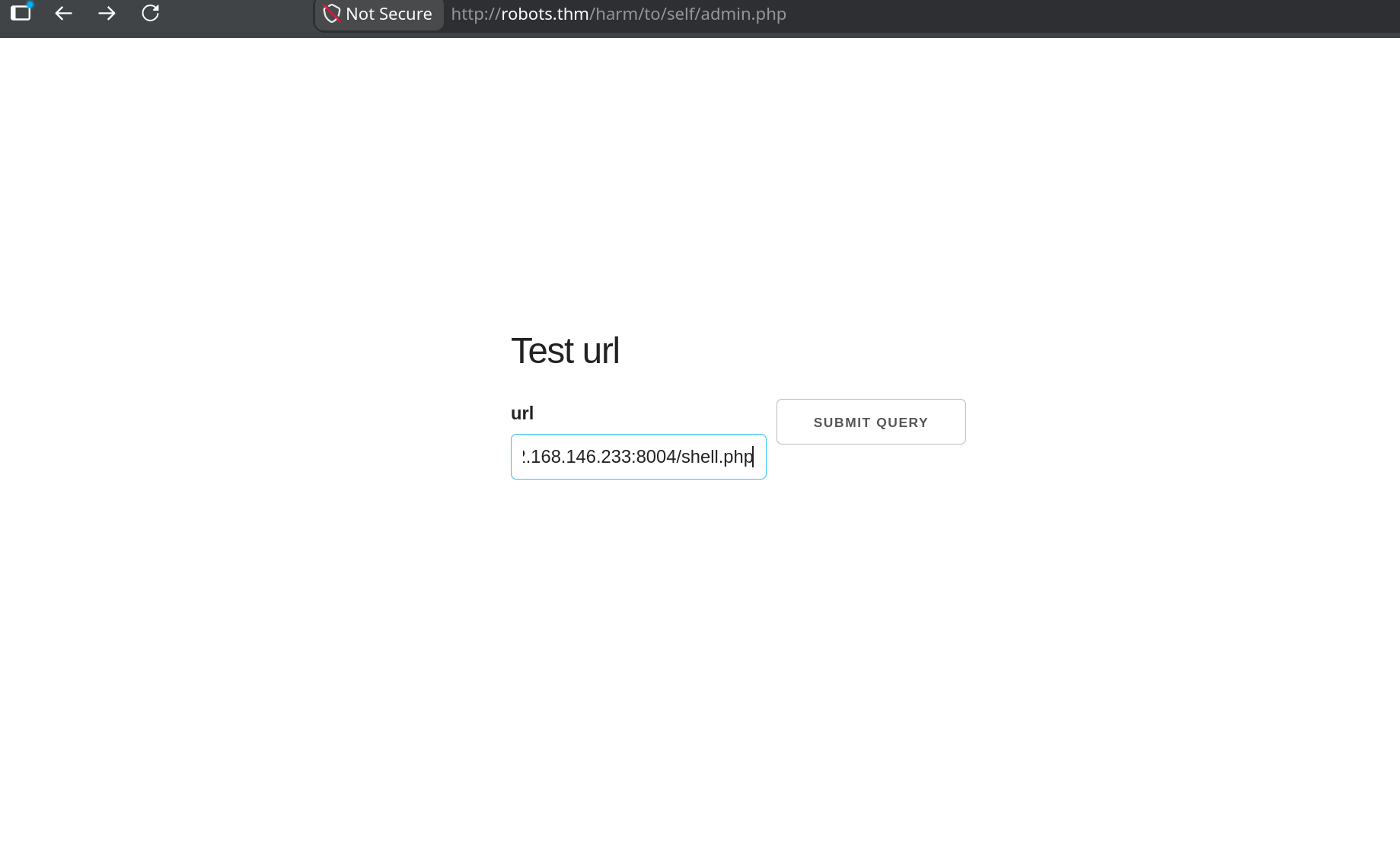This screenshot has height=851, width=1400.
Task: Click the Submit Query button
Action: point(871,422)
